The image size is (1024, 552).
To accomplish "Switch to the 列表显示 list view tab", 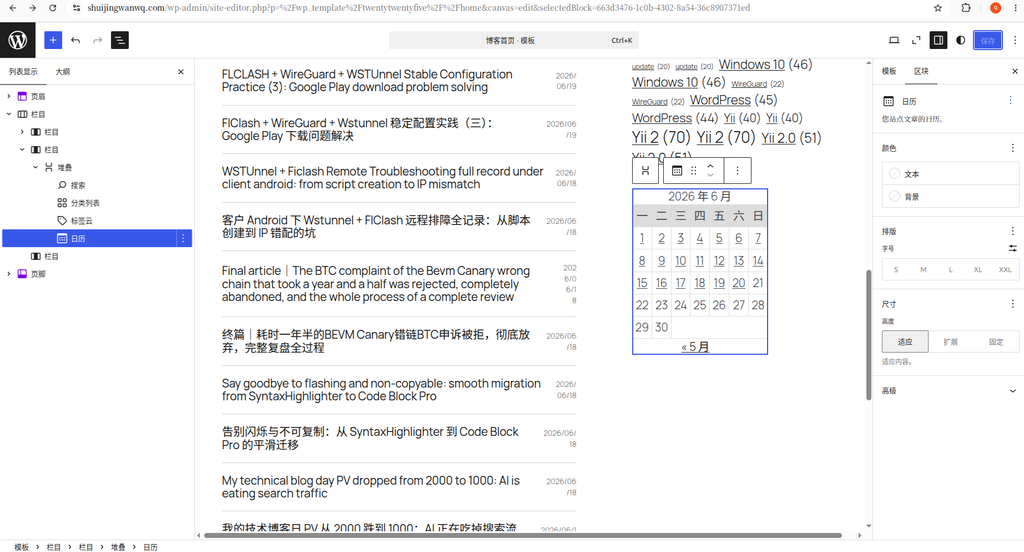I will tap(23, 72).
